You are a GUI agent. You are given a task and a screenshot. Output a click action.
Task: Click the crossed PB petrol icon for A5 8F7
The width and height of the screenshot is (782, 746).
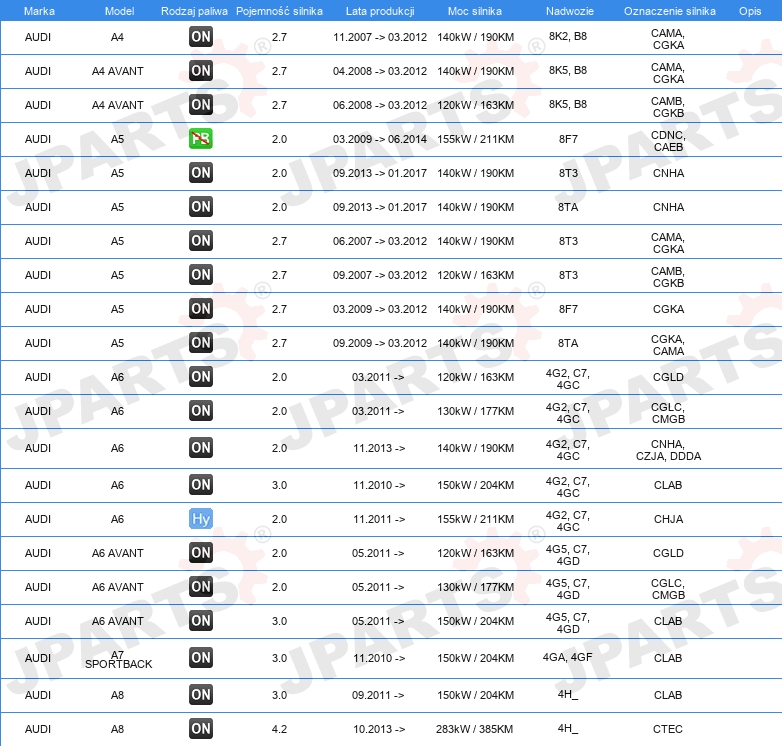pyautogui.click(x=201, y=139)
